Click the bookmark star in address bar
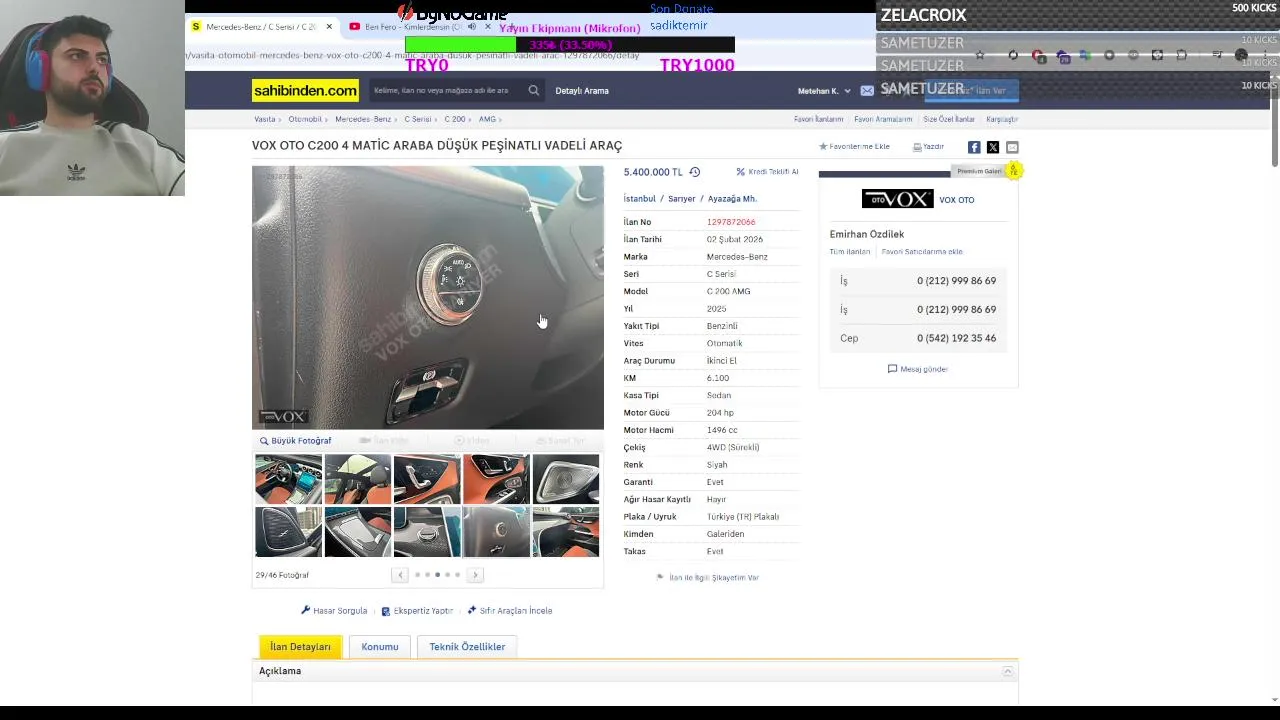This screenshot has width=1280, height=720. 980,55
